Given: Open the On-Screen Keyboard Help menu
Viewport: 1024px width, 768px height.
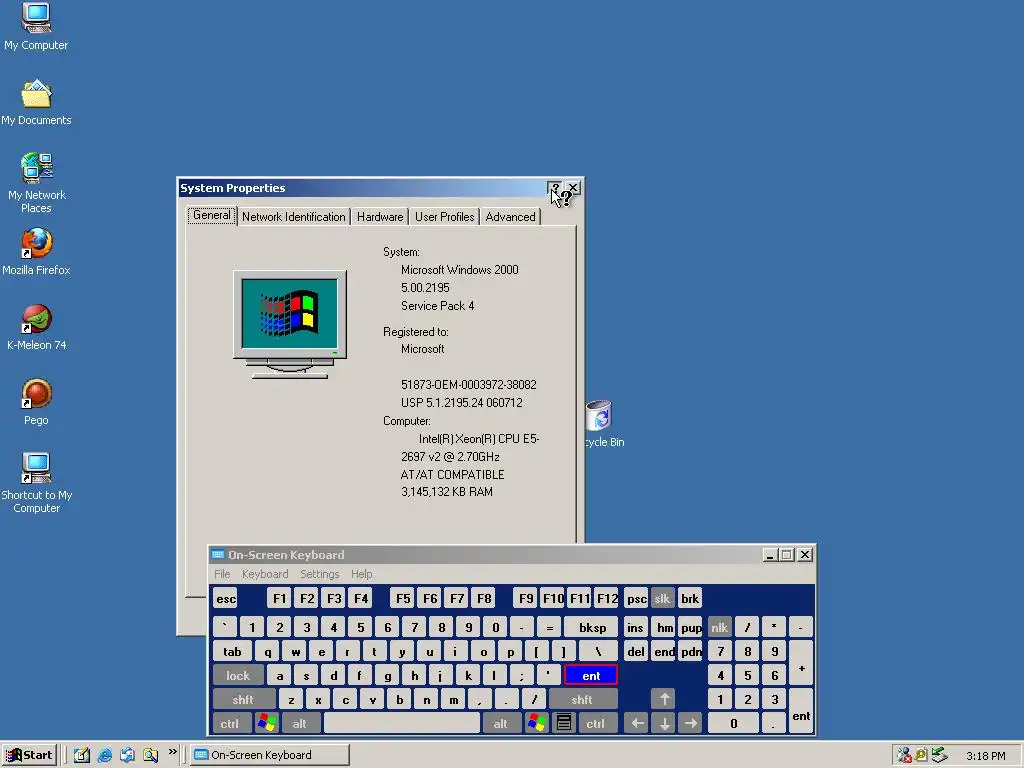Looking at the screenshot, I should coord(361,574).
